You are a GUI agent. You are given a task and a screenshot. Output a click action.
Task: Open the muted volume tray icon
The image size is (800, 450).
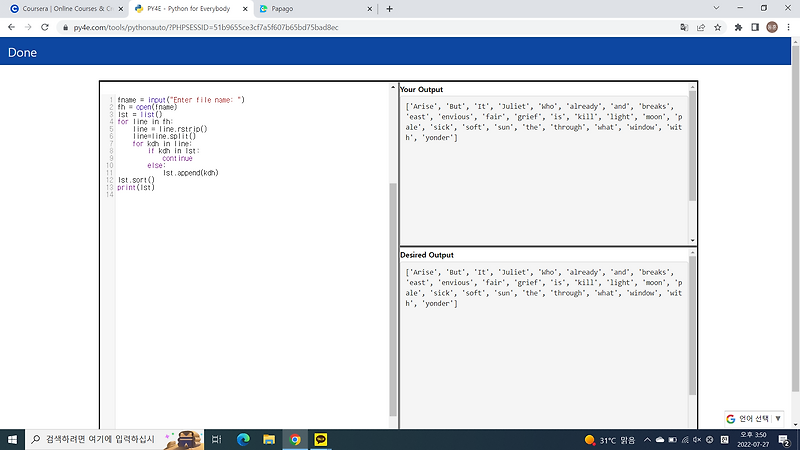tap(697, 440)
